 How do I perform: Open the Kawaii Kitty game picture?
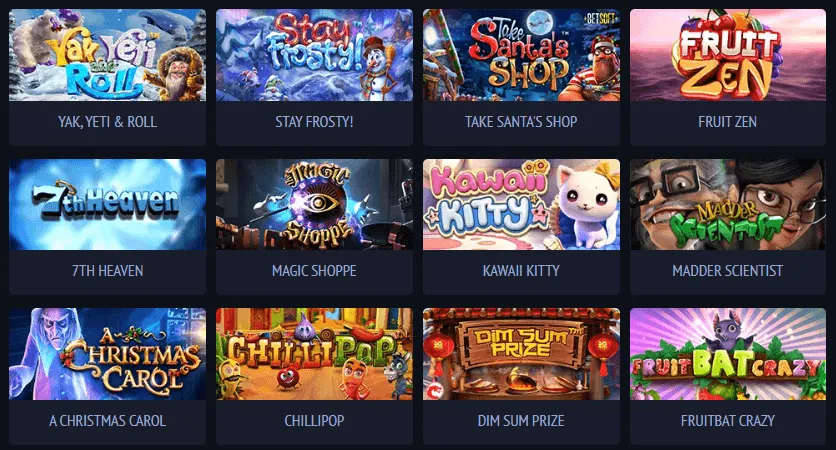(x=521, y=204)
